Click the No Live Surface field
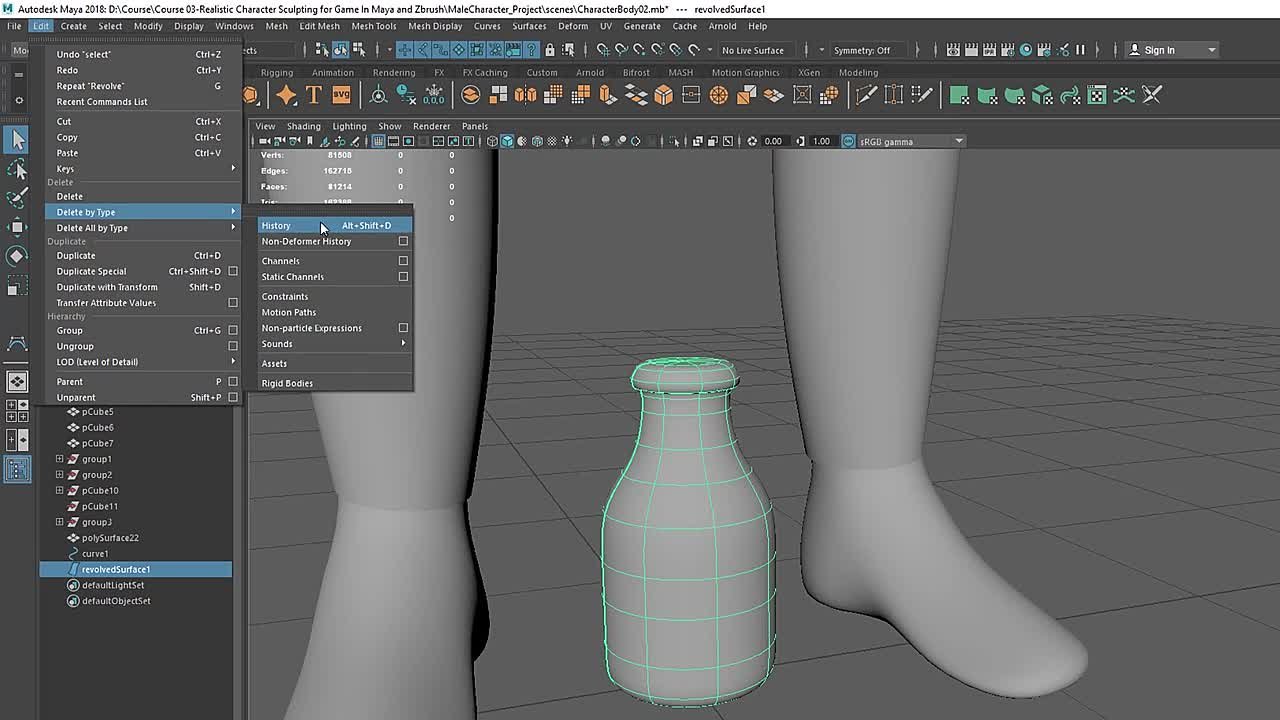 pyautogui.click(x=752, y=50)
